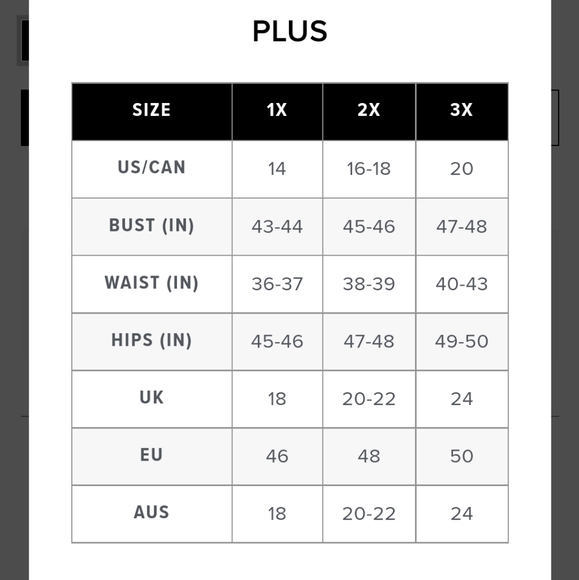Click the EU size 48 cell
This screenshot has width=579, height=580.
click(369, 456)
